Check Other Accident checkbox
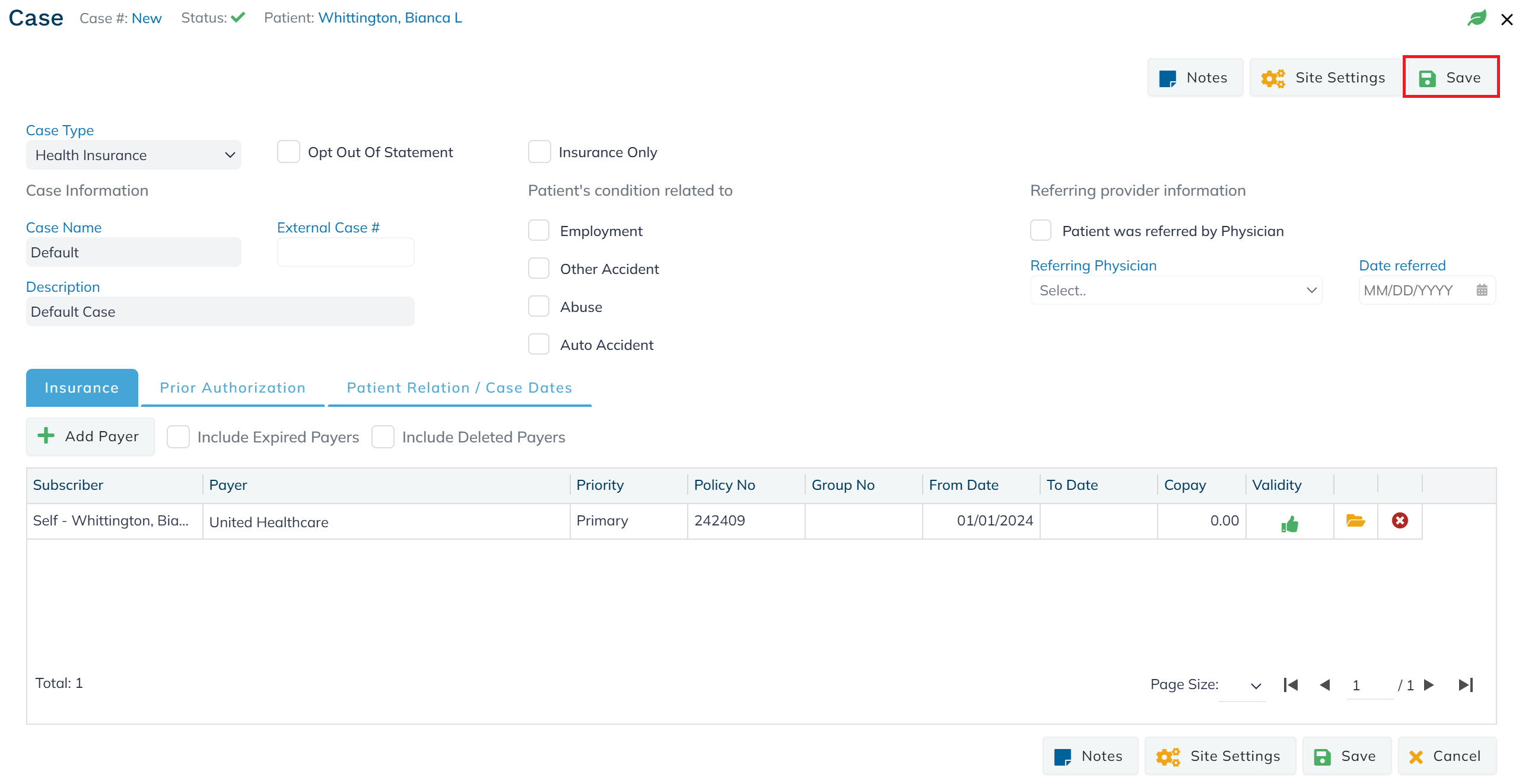 539,268
